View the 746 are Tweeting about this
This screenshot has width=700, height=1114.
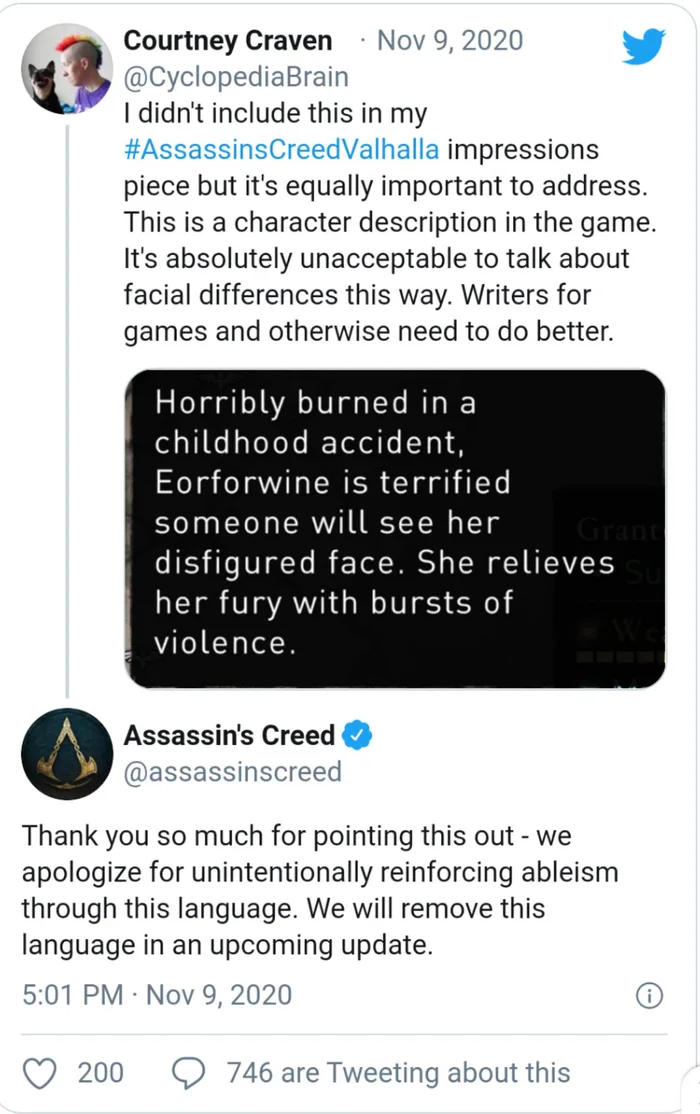(x=398, y=1073)
